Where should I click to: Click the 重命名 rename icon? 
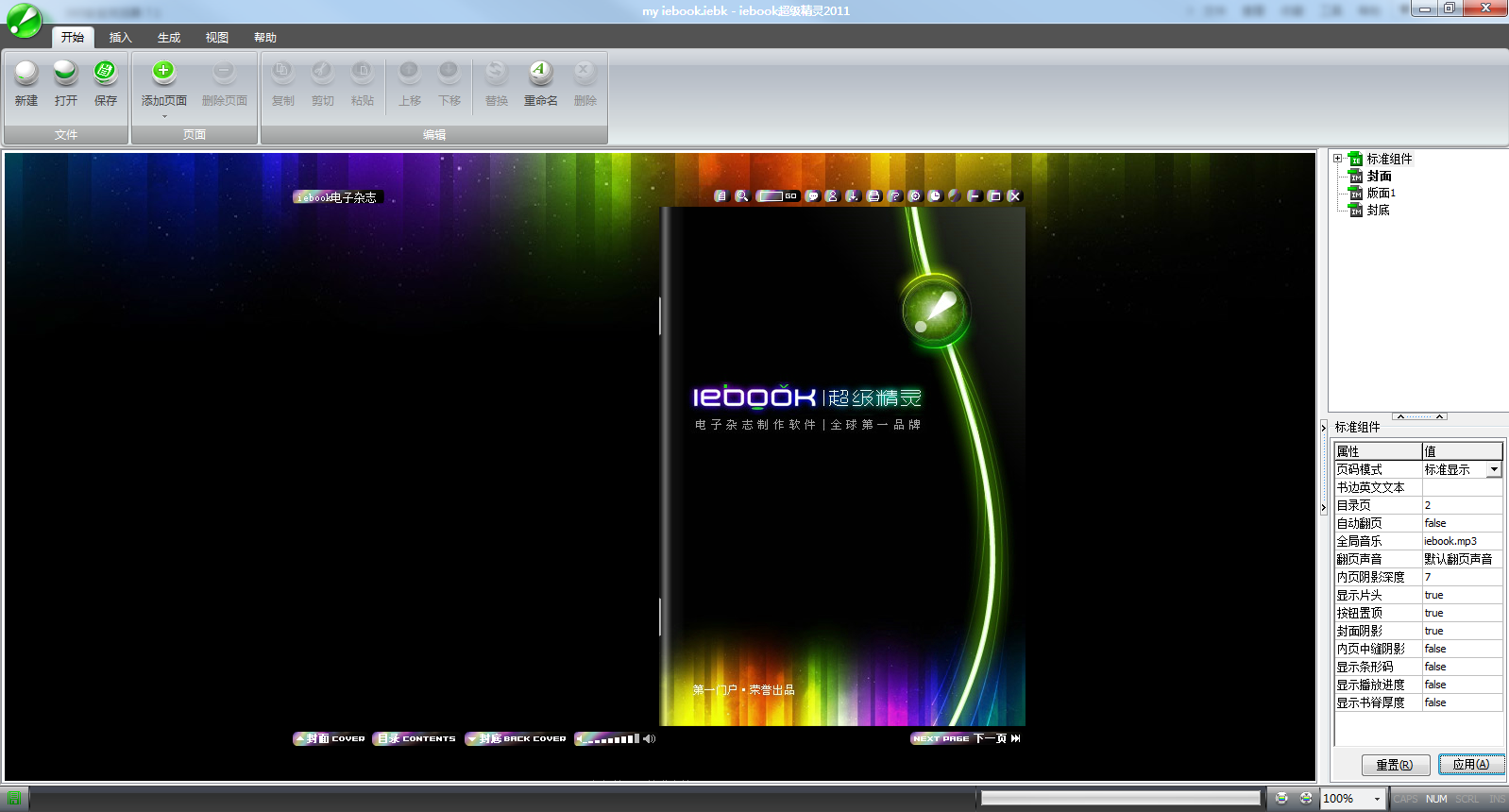pos(540,72)
